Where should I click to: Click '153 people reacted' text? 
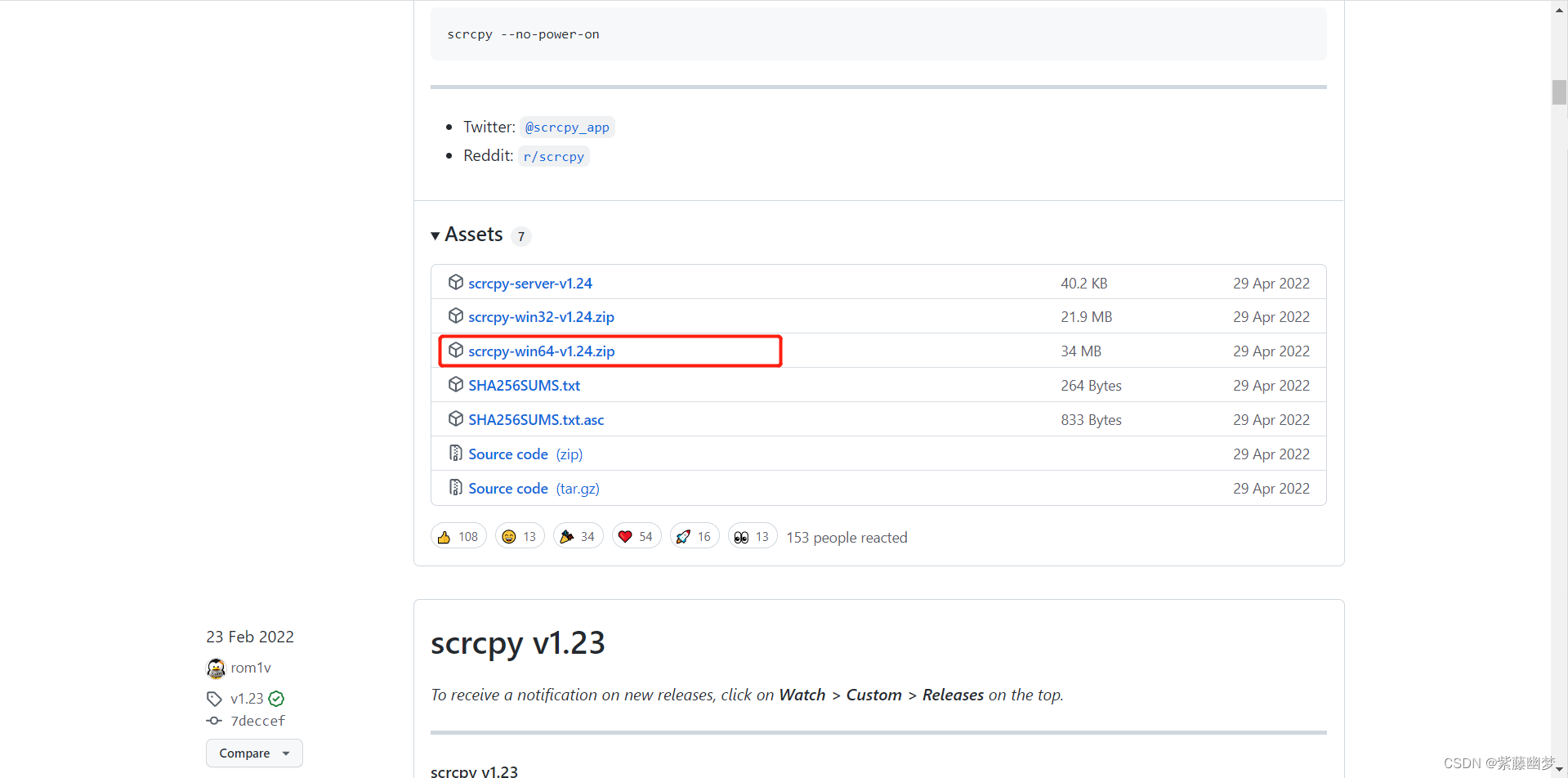tap(847, 538)
